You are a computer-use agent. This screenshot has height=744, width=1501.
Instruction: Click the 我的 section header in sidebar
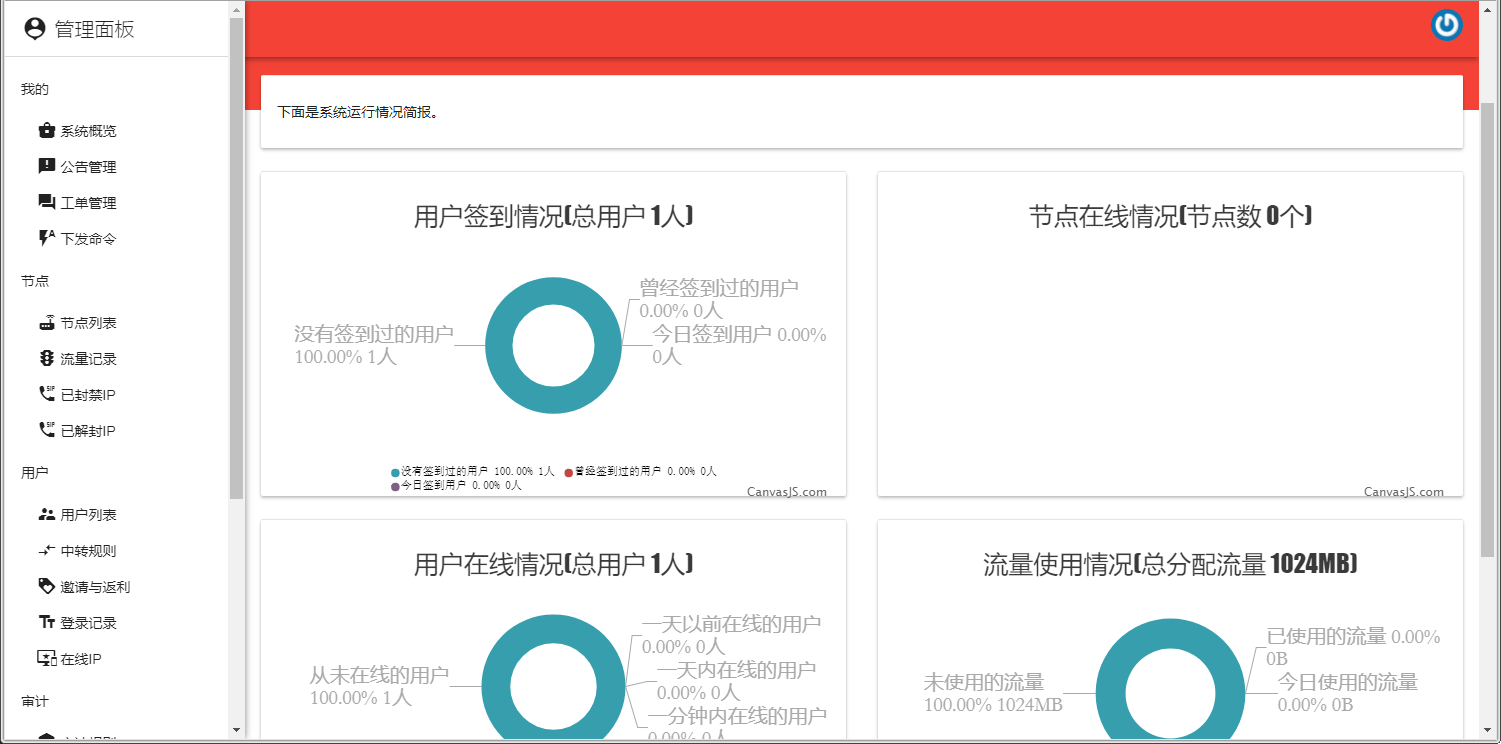coord(35,89)
